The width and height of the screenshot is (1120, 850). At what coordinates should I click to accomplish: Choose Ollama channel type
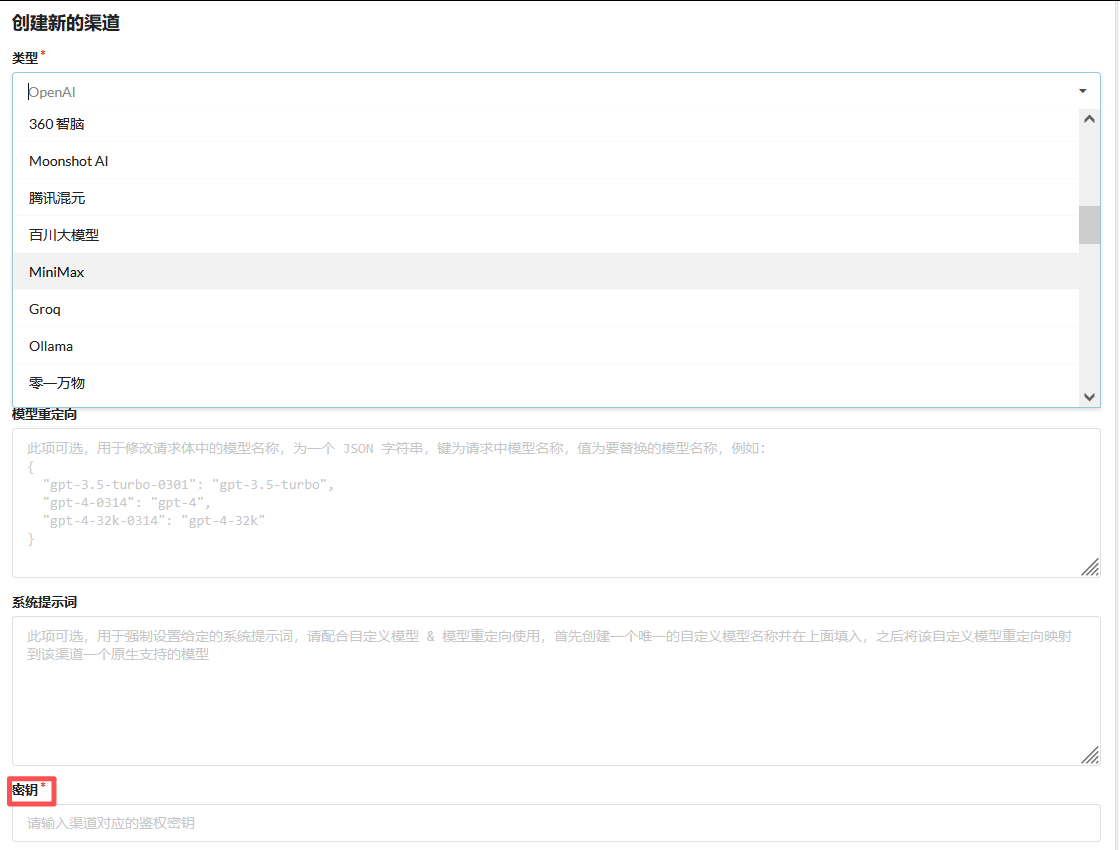pos(546,346)
